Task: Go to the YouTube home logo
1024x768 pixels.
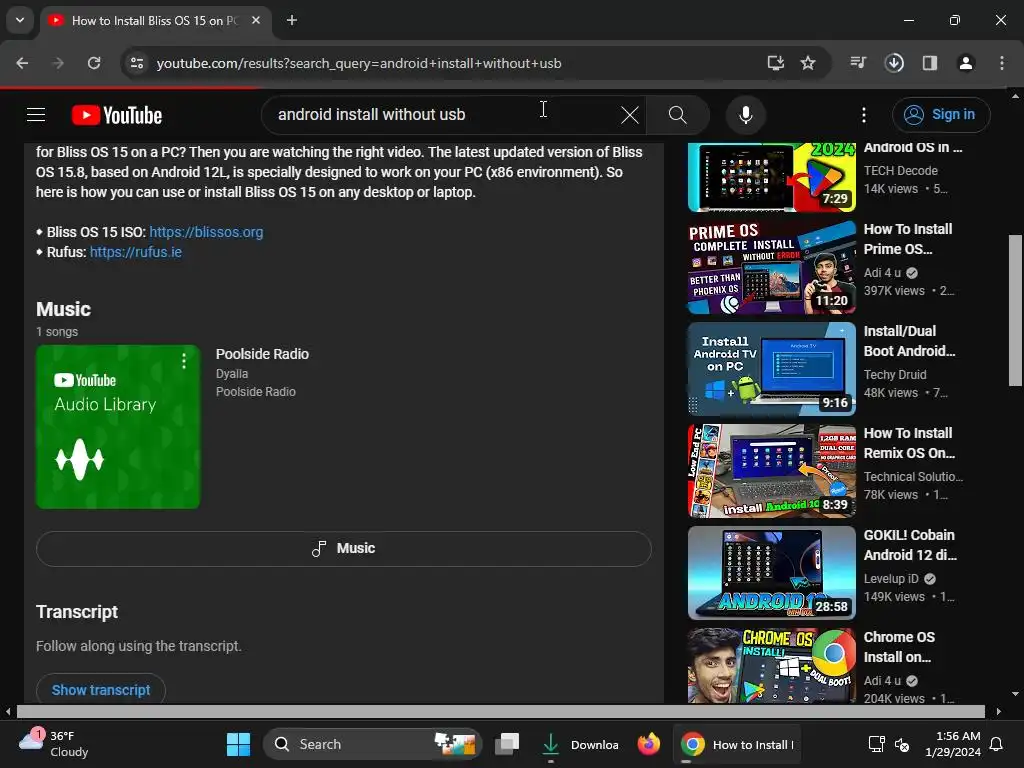Action: [x=117, y=115]
